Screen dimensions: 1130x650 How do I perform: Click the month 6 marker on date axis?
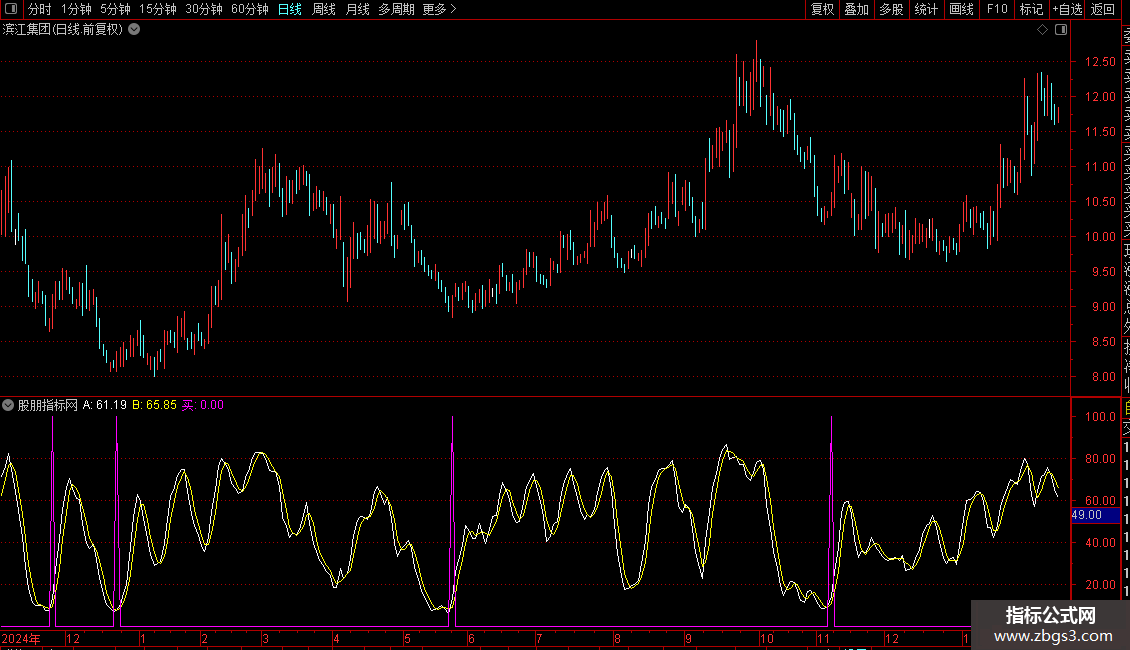click(x=471, y=638)
